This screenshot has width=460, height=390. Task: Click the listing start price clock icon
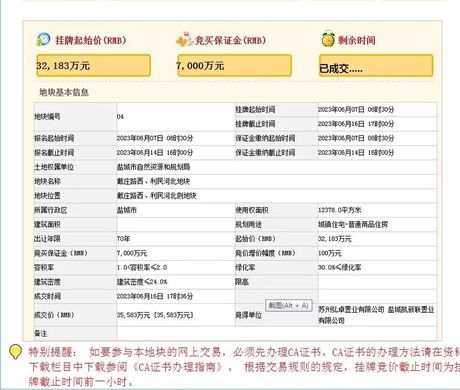tap(43, 40)
